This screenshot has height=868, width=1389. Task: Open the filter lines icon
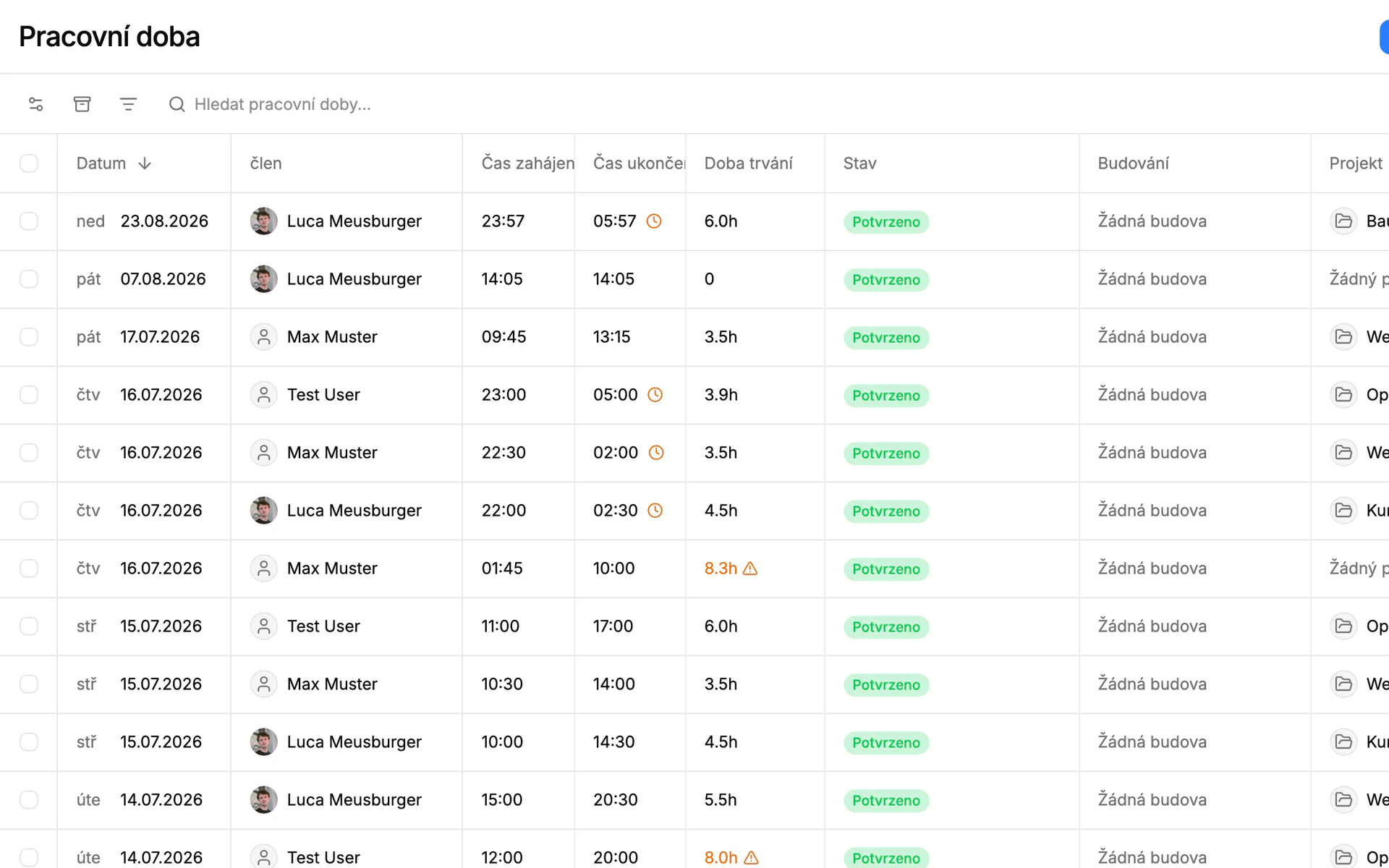[128, 104]
